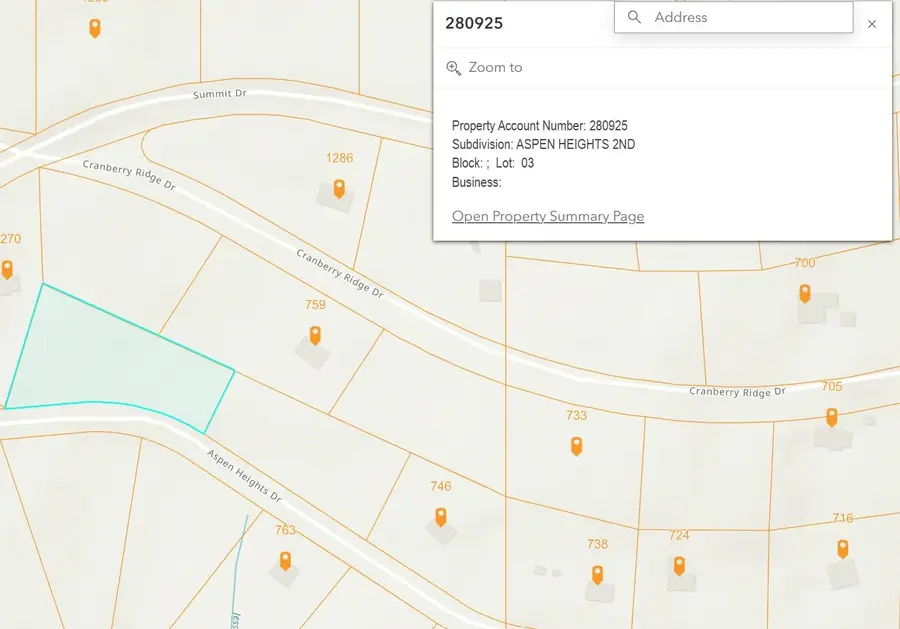Click the 759 address label
This screenshot has height=629, width=900.
pos(315,305)
